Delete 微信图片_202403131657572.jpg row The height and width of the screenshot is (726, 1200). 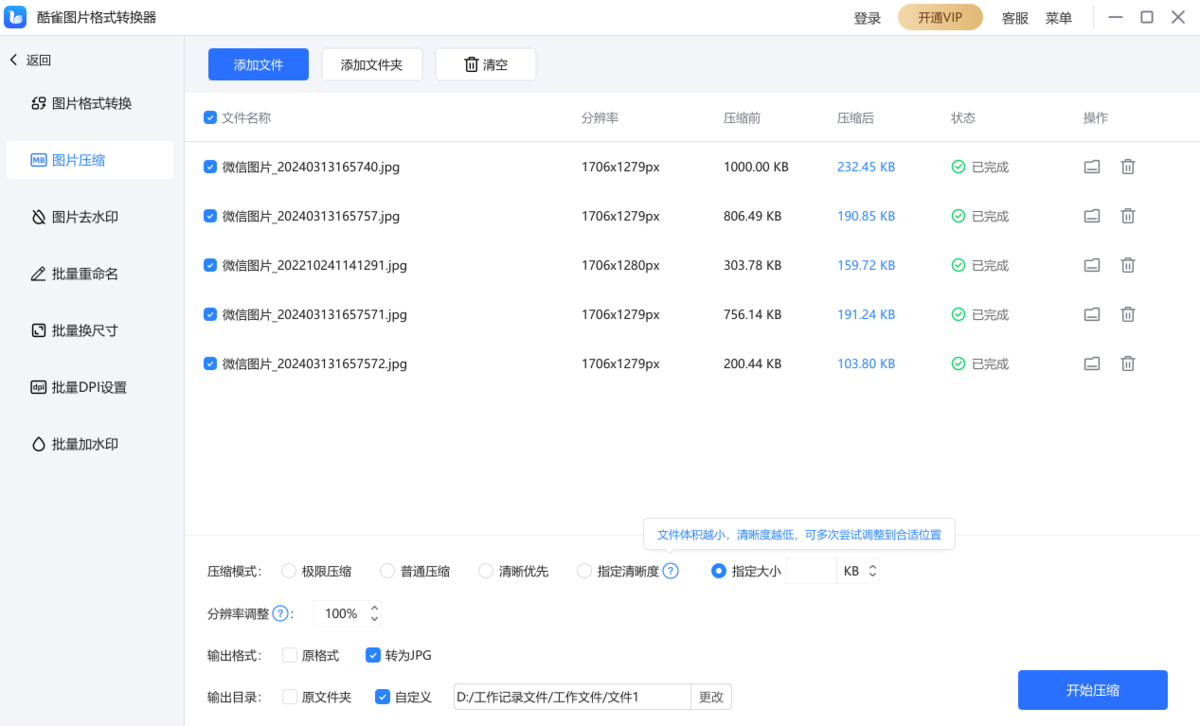[x=1127, y=363]
